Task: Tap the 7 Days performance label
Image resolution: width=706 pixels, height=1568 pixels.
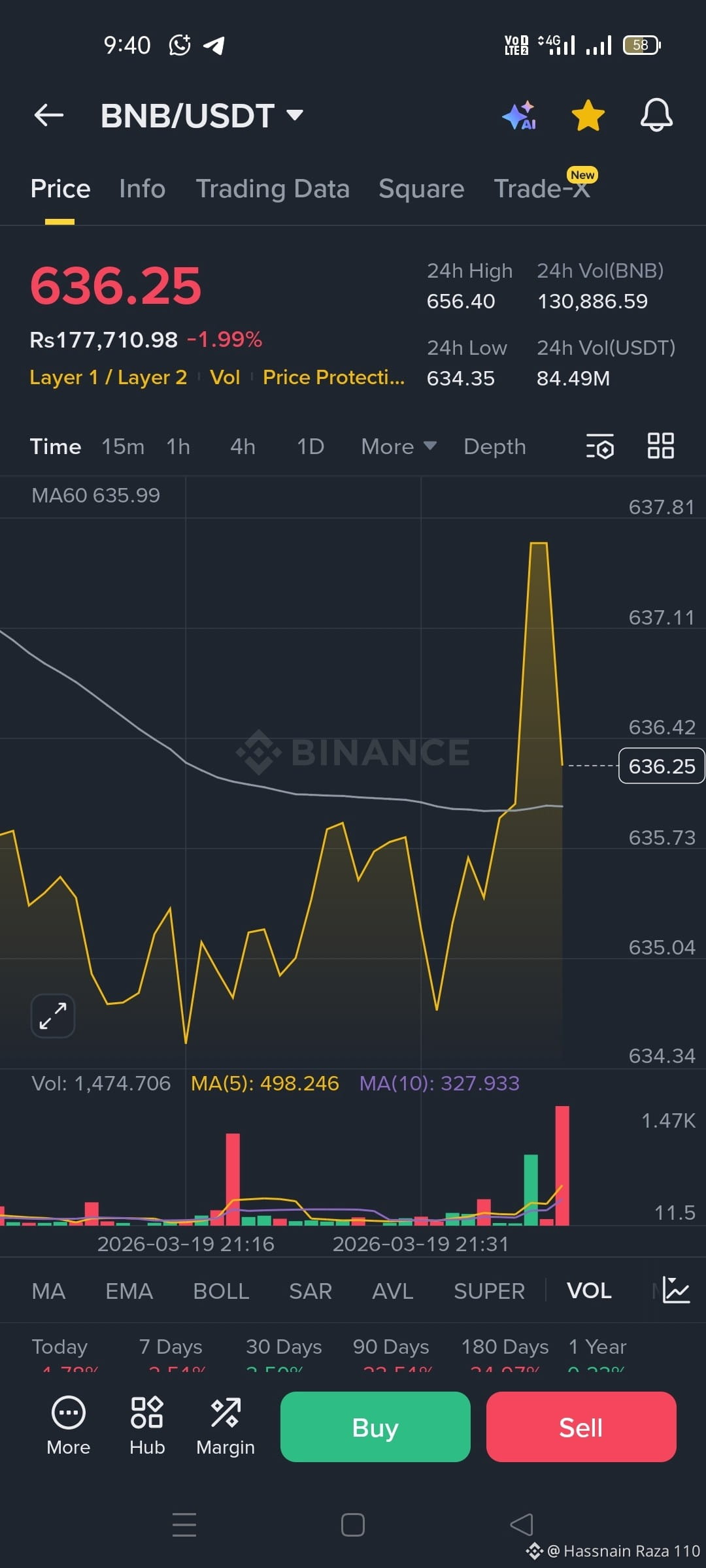Action: (x=171, y=1347)
